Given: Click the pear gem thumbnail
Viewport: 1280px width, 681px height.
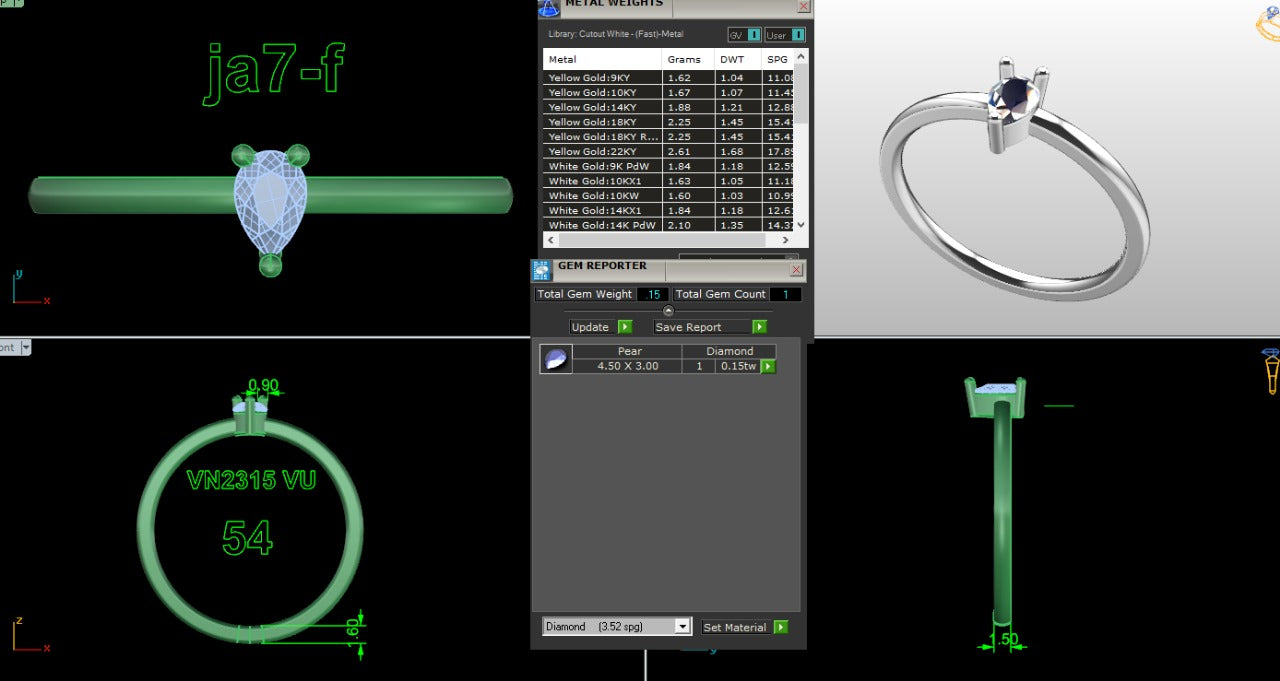Looking at the screenshot, I should click(x=556, y=359).
